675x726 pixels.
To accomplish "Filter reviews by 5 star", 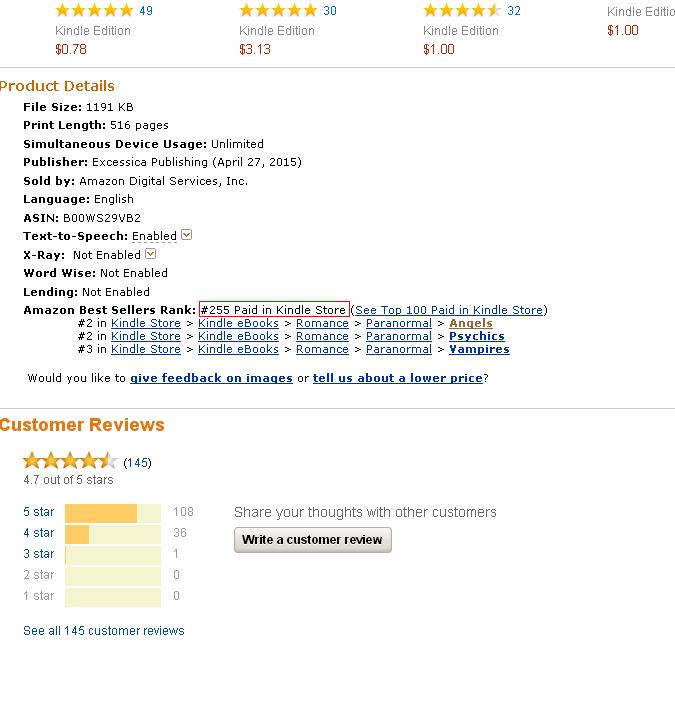I will 39,512.
